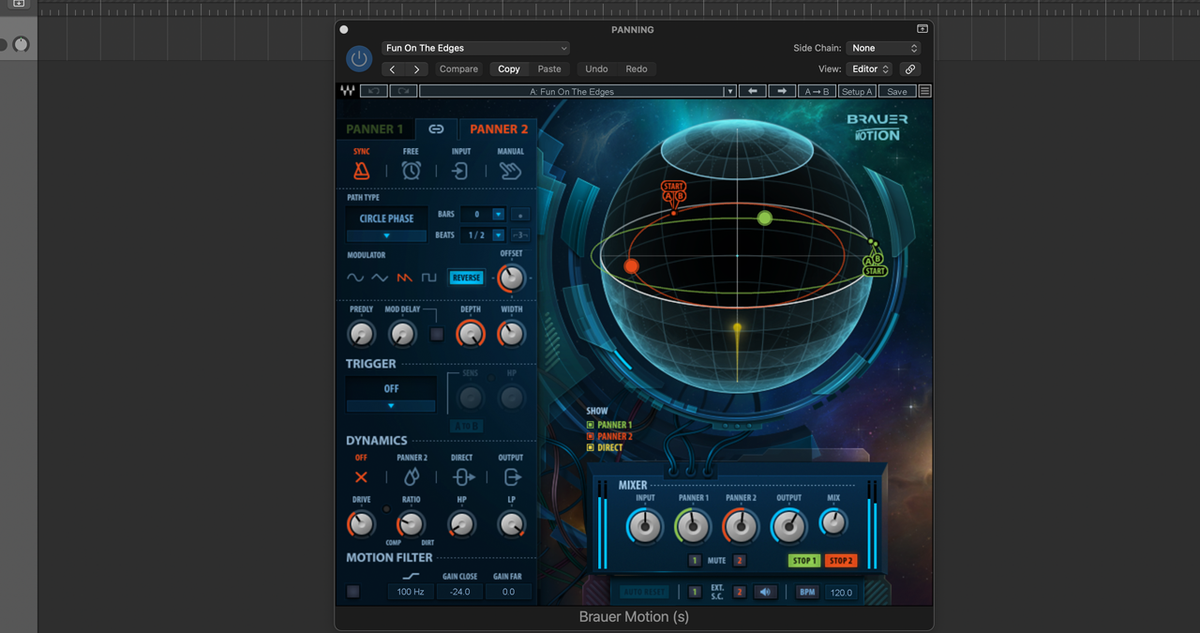The image size is (1200, 633).
Task: Click the Stop 1 button
Action: coord(803,561)
